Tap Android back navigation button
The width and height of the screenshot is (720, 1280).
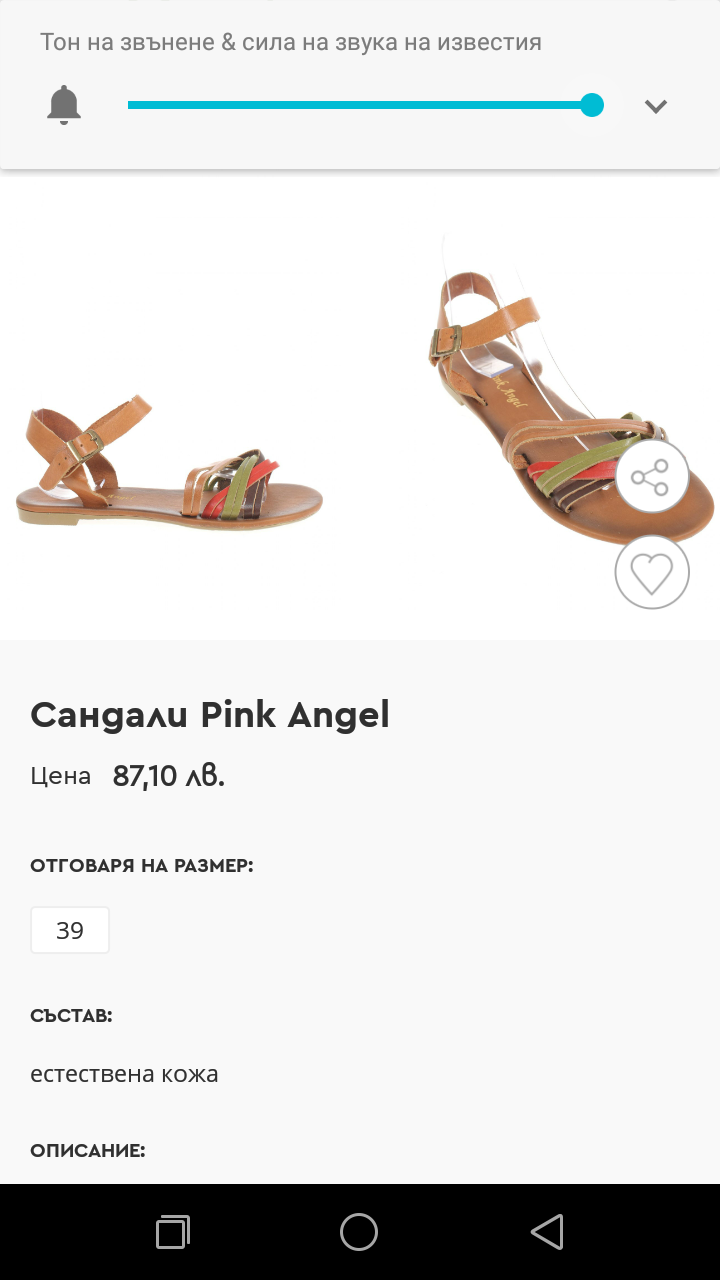tap(547, 1232)
